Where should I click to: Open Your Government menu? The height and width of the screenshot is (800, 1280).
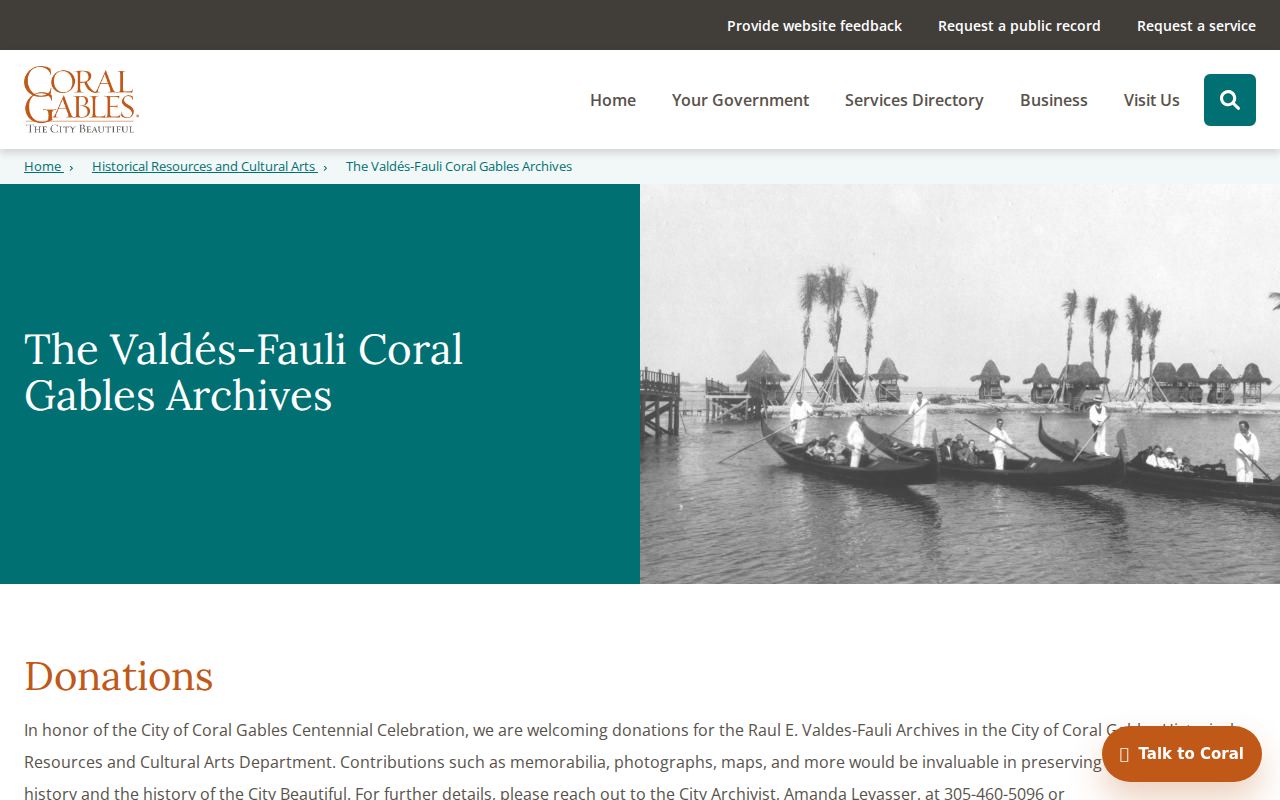tap(740, 100)
